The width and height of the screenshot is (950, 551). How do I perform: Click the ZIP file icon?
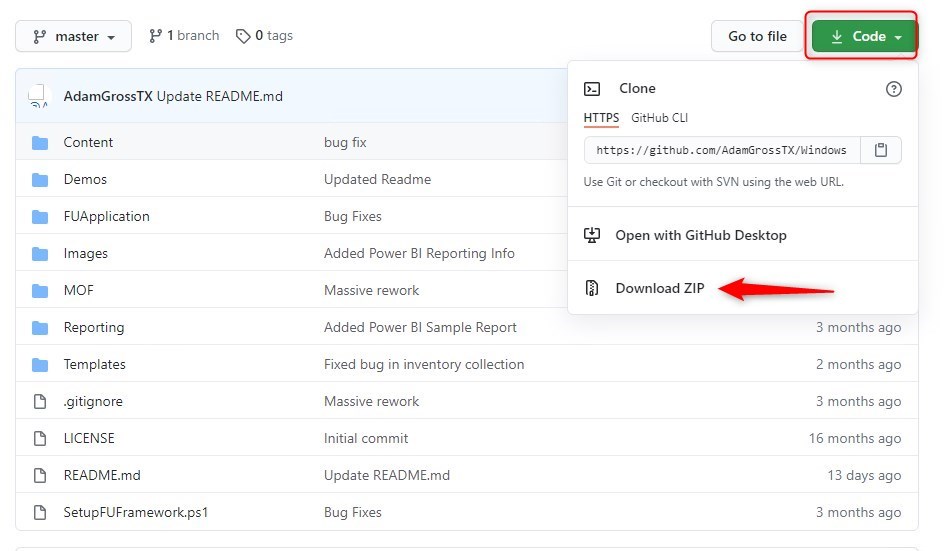[592, 288]
